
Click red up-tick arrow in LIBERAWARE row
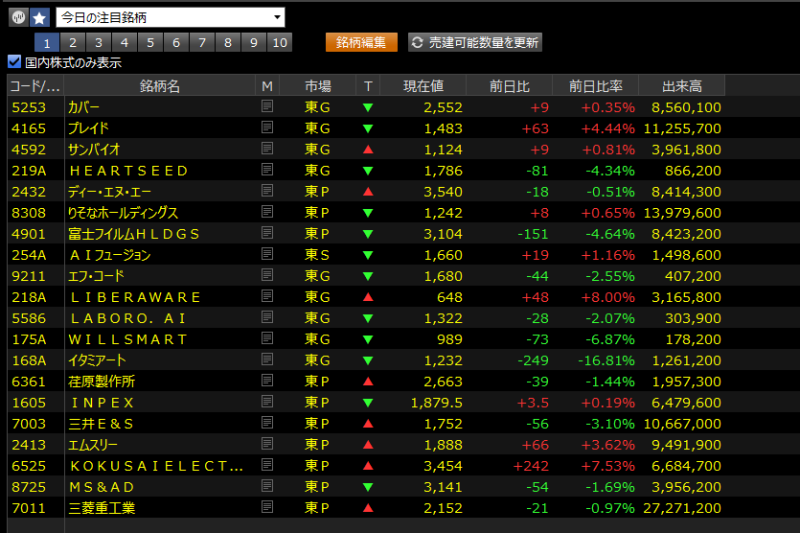click(368, 297)
